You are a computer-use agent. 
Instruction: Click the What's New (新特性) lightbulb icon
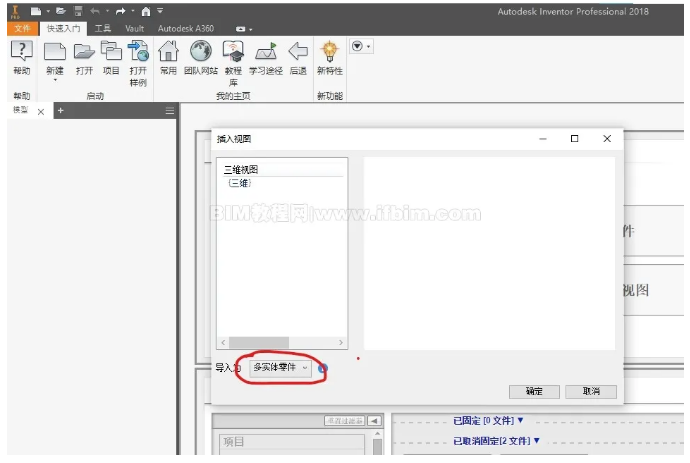330,51
